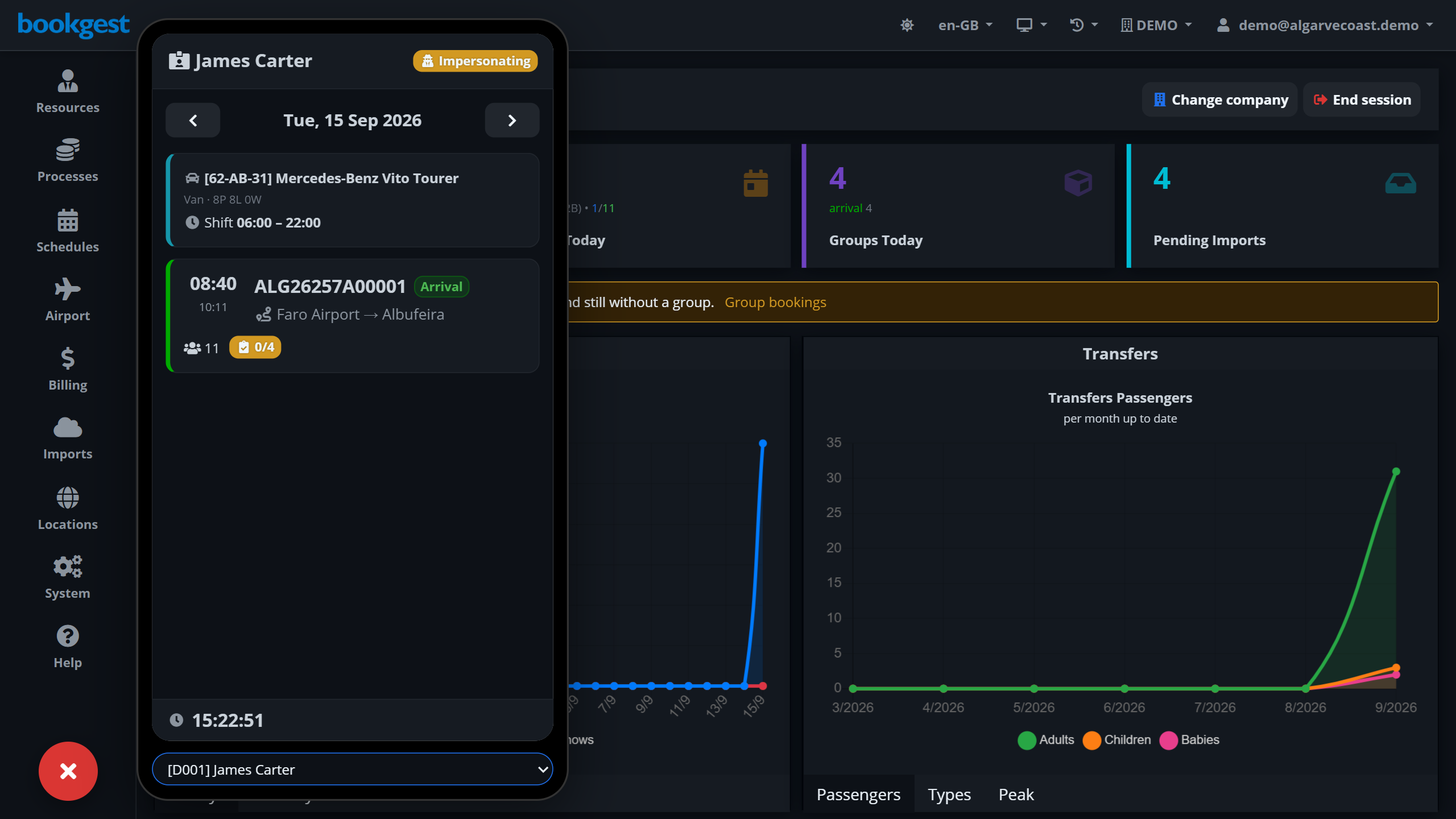Click the Mercedes-Benz Vito Tourer vehicle card

[x=353, y=200]
